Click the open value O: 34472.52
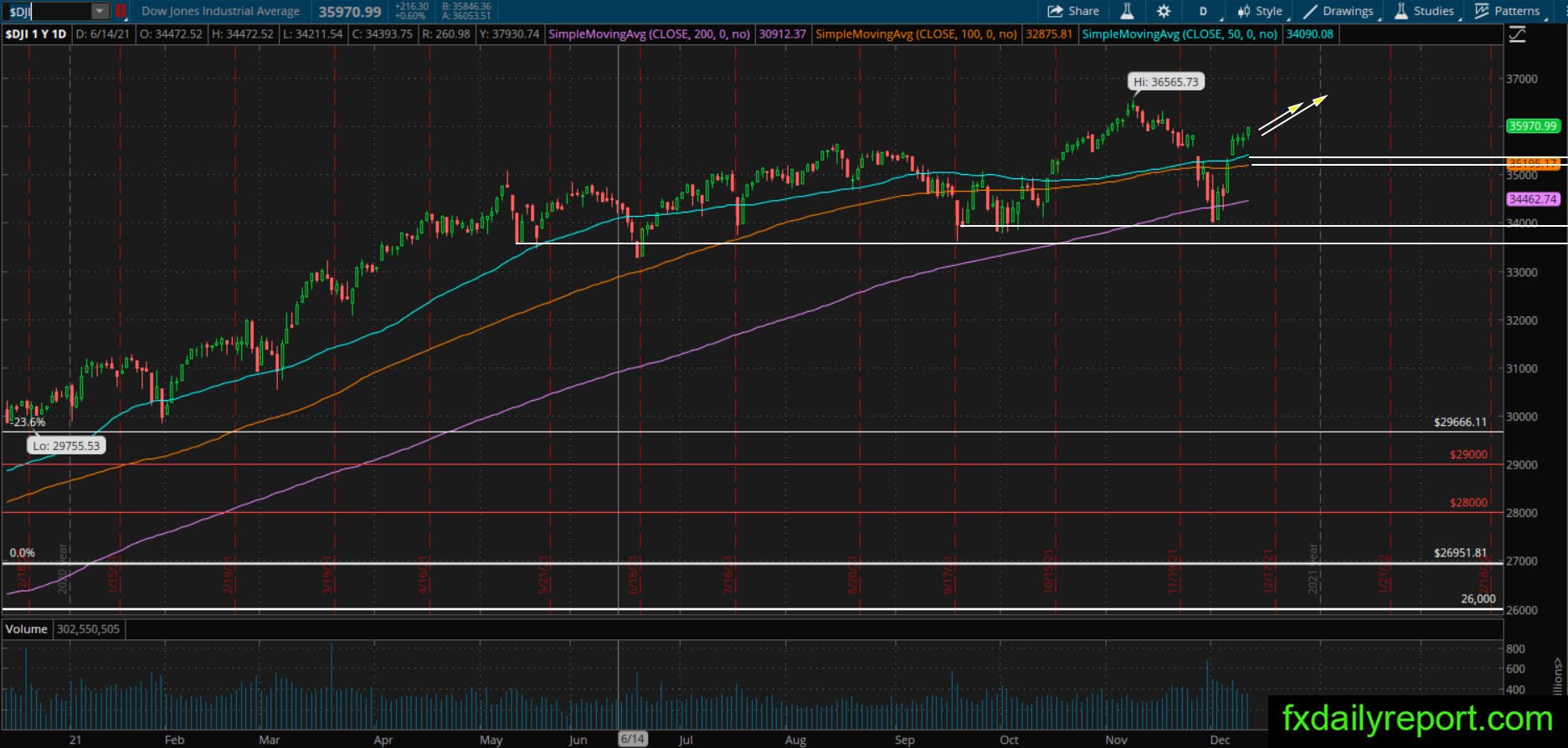 (x=171, y=34)
